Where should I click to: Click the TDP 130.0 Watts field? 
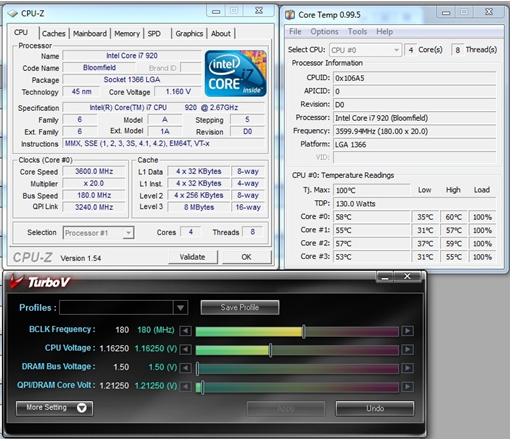(414, 204)
